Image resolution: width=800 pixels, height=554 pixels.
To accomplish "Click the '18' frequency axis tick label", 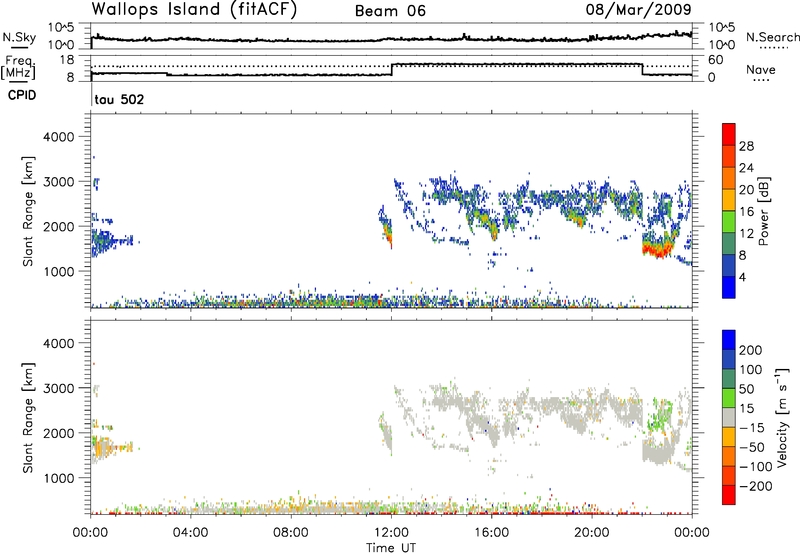I will click(66, 60).
